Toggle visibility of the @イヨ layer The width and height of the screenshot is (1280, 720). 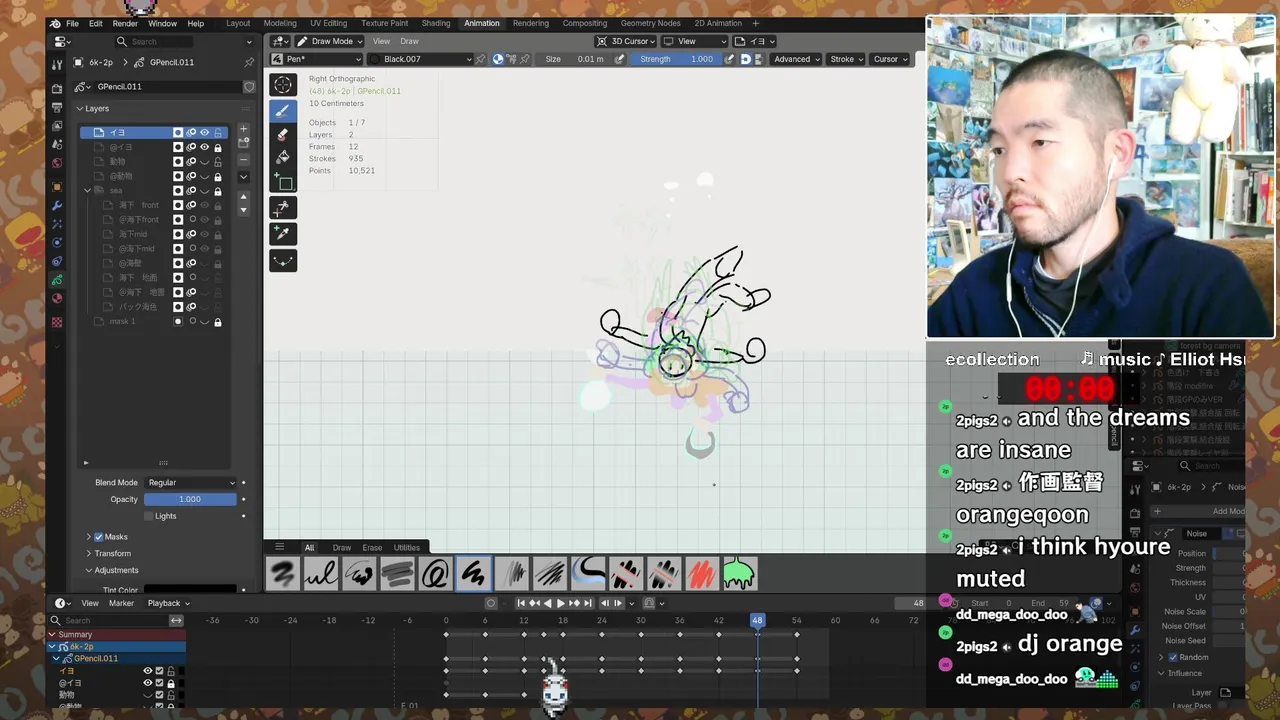coord(205,147)
